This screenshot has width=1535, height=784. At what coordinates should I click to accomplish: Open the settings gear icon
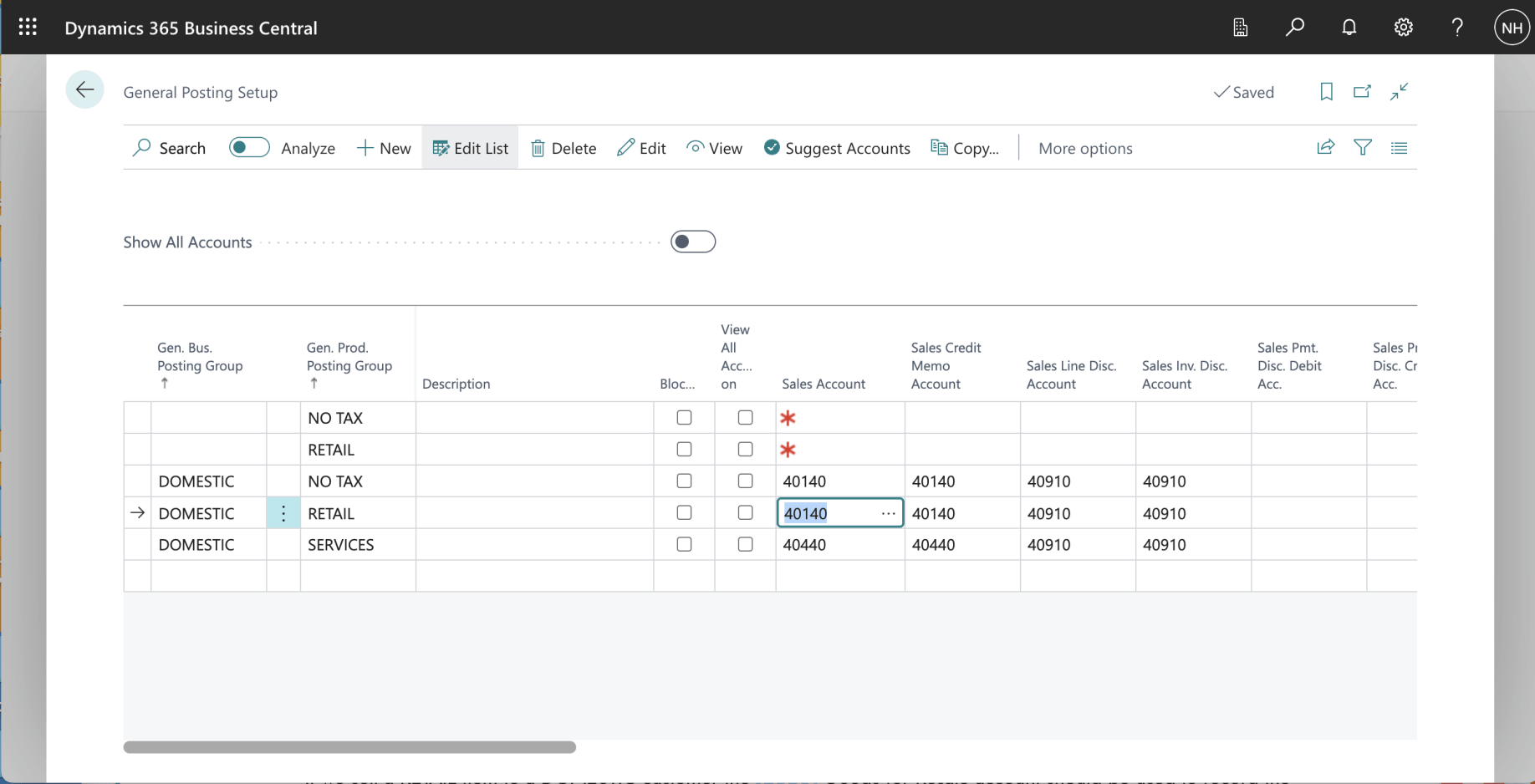click(x=1403, y=28)
